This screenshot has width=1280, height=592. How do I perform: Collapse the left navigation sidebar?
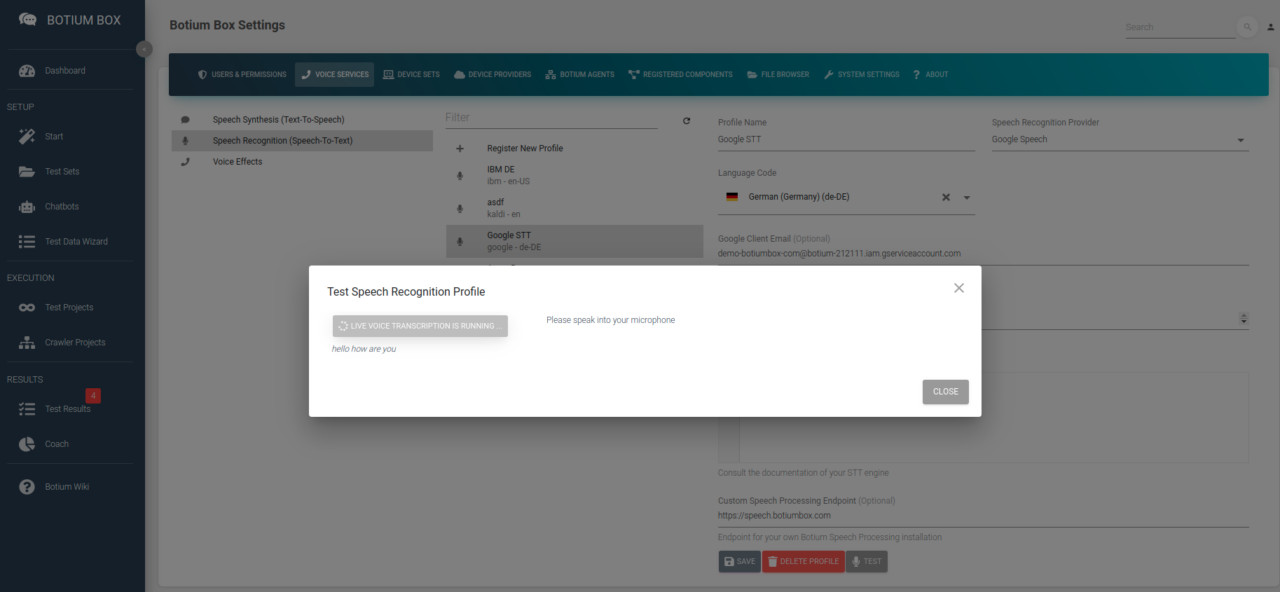[x=144, y=48]
